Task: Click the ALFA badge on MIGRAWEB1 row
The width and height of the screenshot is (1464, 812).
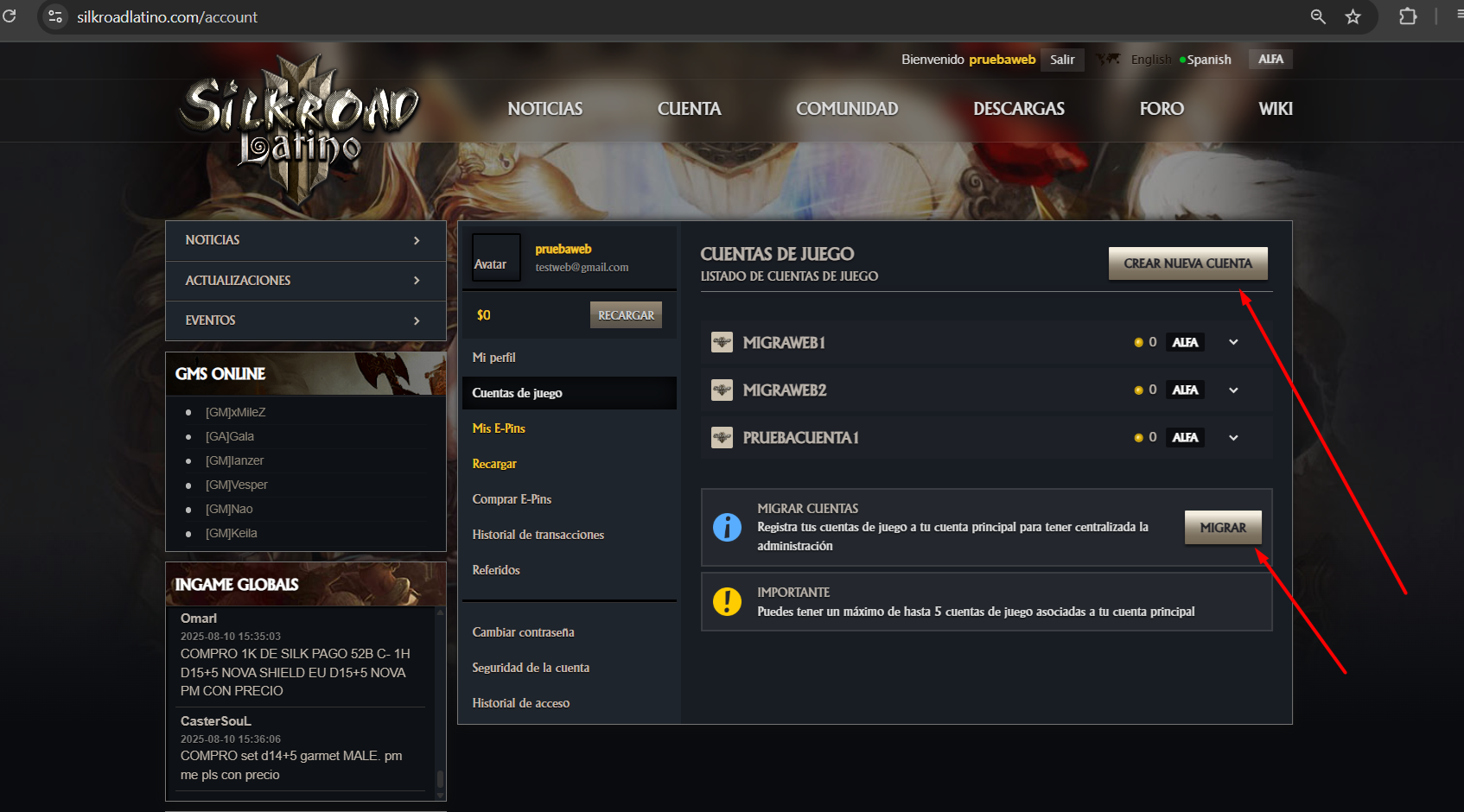Action: click(1185, 342)
